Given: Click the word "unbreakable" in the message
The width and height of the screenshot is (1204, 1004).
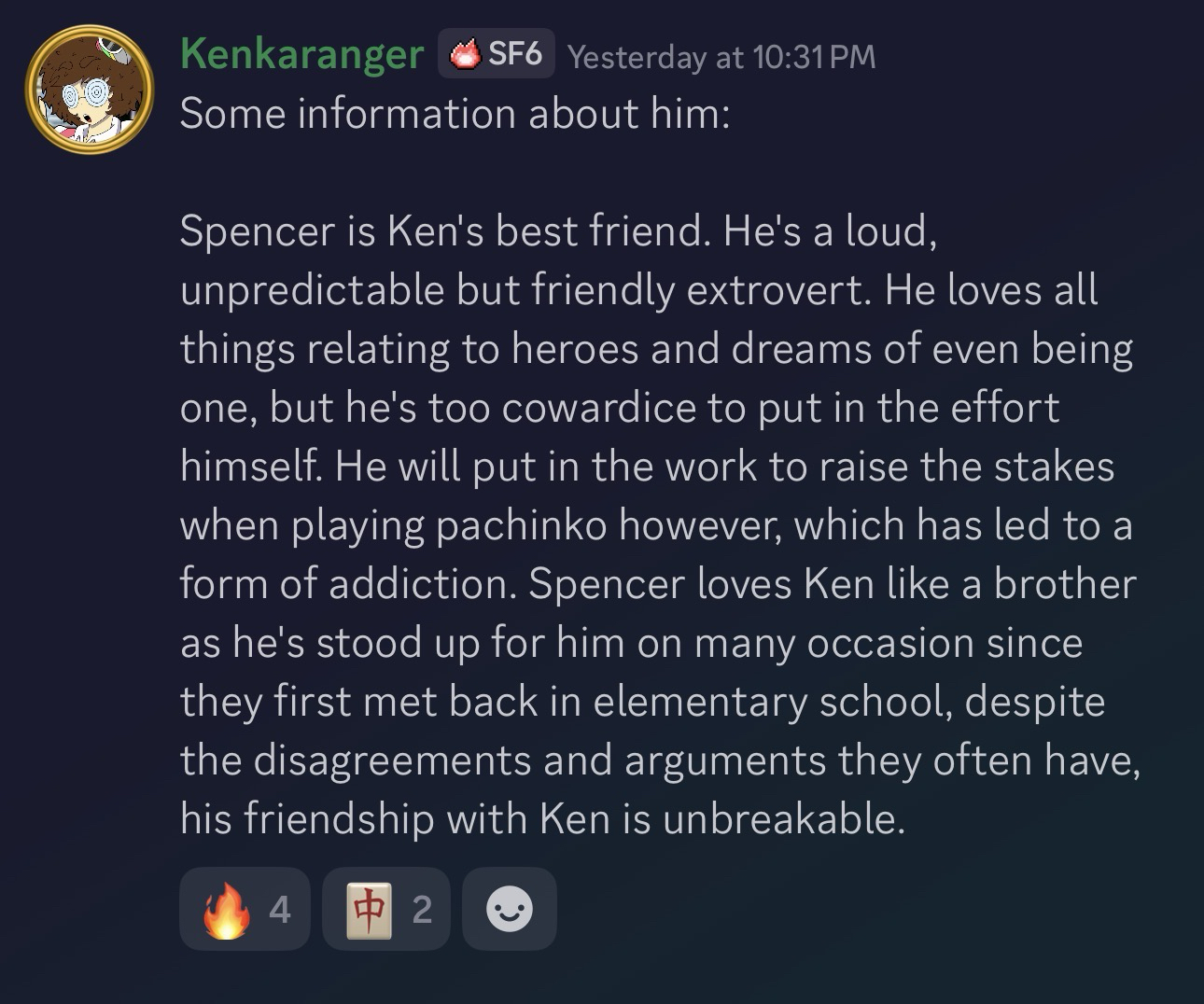Looking at the screenshot, I should pyautogui.click(x=782, y=818).
